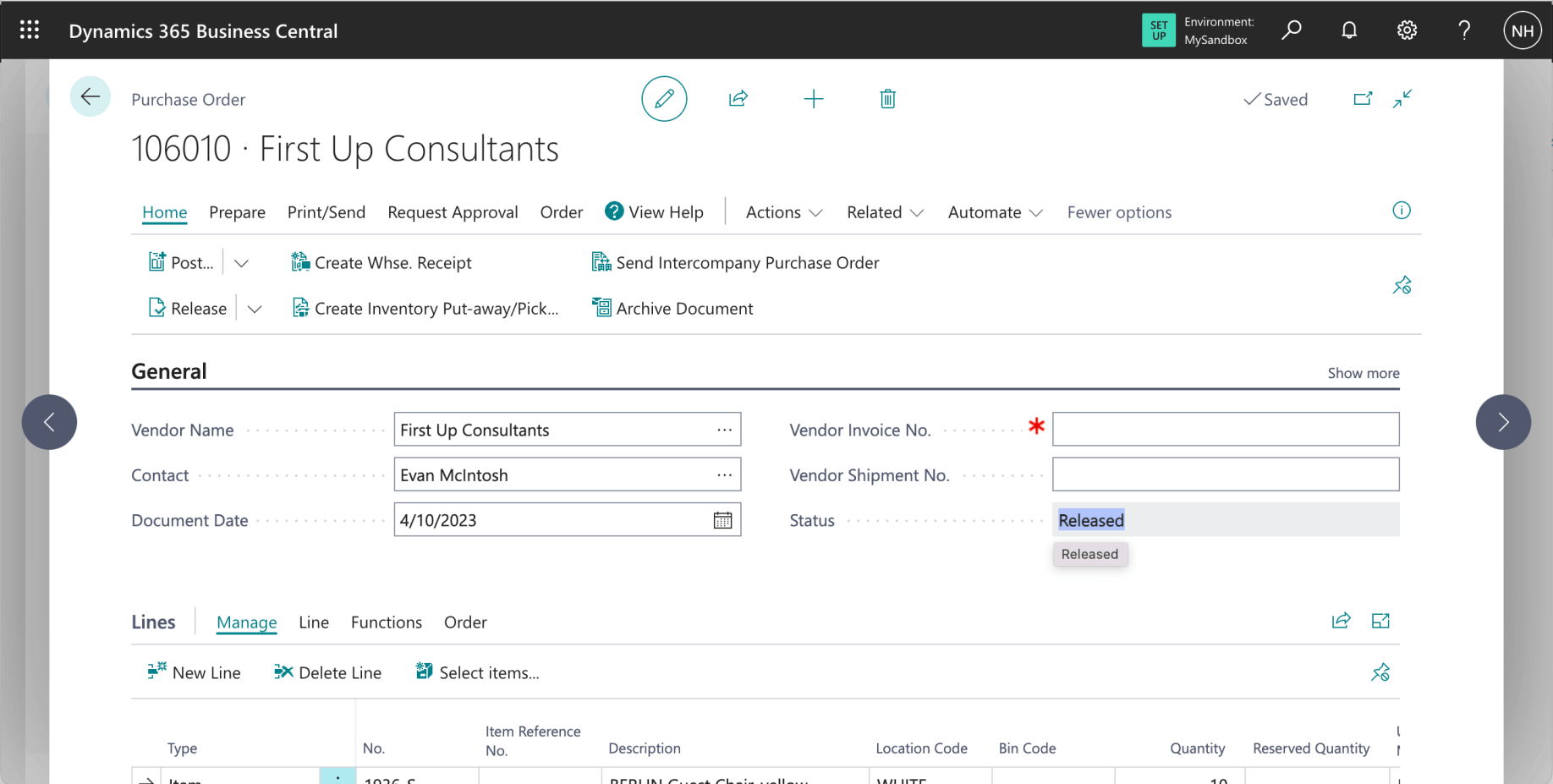Open the Print/Send tab

click(327, 212)
